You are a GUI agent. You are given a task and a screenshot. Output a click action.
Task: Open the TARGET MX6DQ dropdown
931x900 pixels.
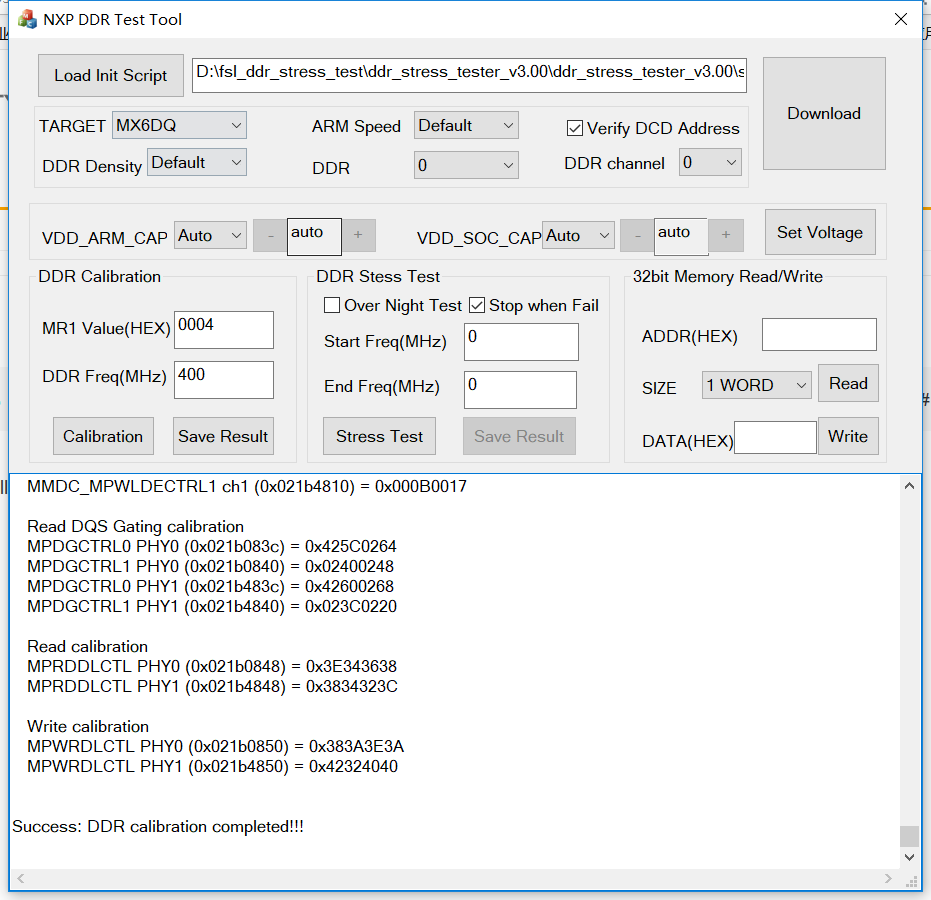point(179,125)
